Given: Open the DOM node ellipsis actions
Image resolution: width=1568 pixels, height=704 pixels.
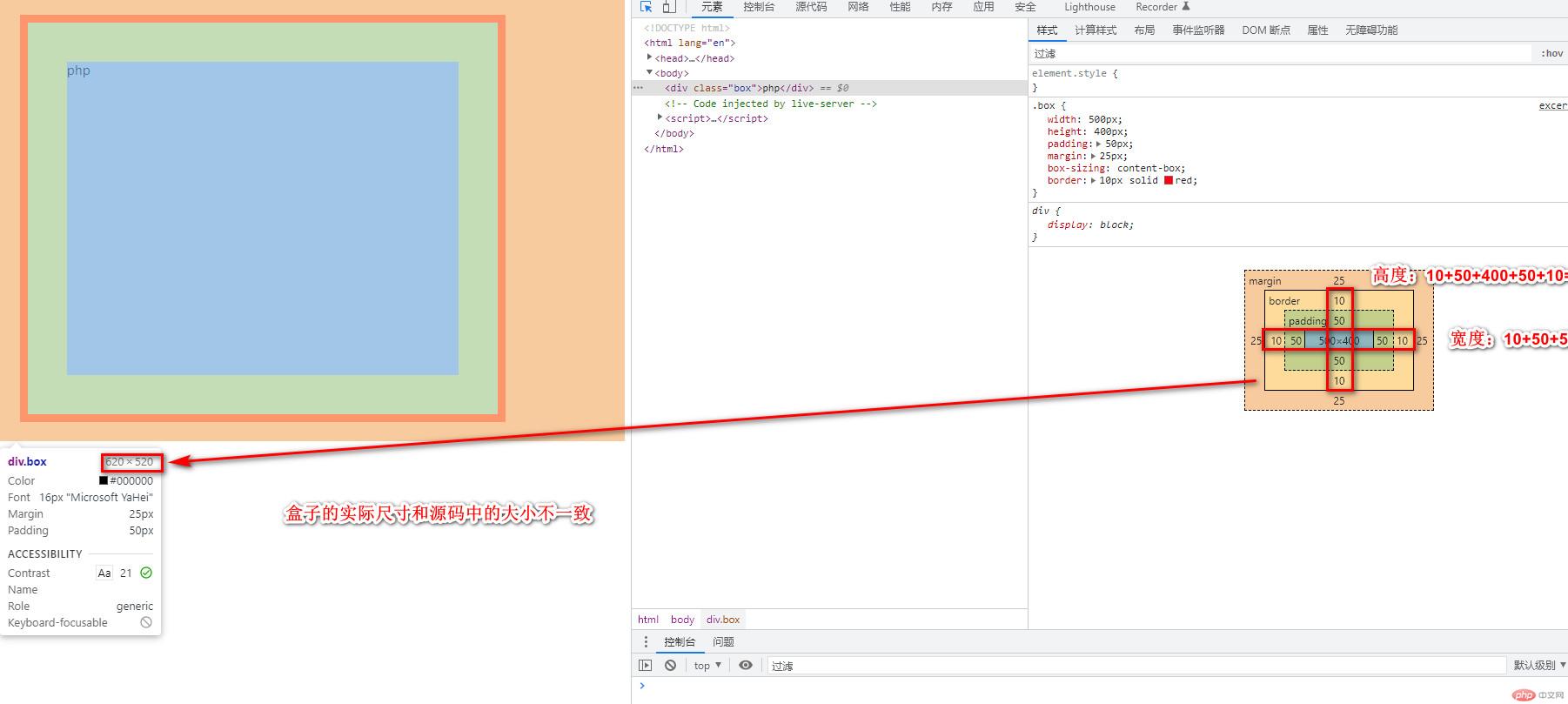Looking at the screenshot, I should pyautogui.click(x=638, y=88).
